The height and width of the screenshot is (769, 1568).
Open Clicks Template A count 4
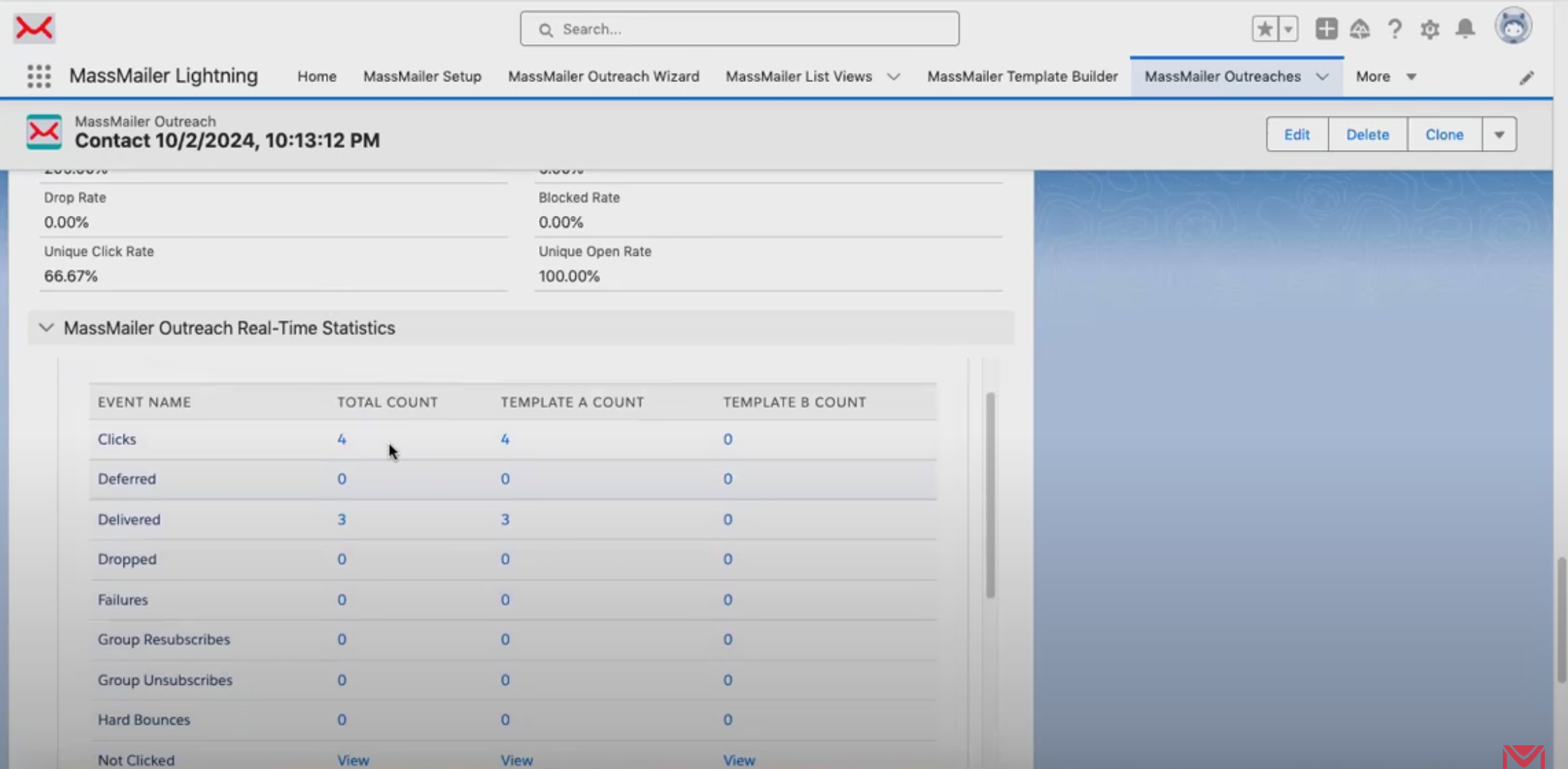point(505,439)
